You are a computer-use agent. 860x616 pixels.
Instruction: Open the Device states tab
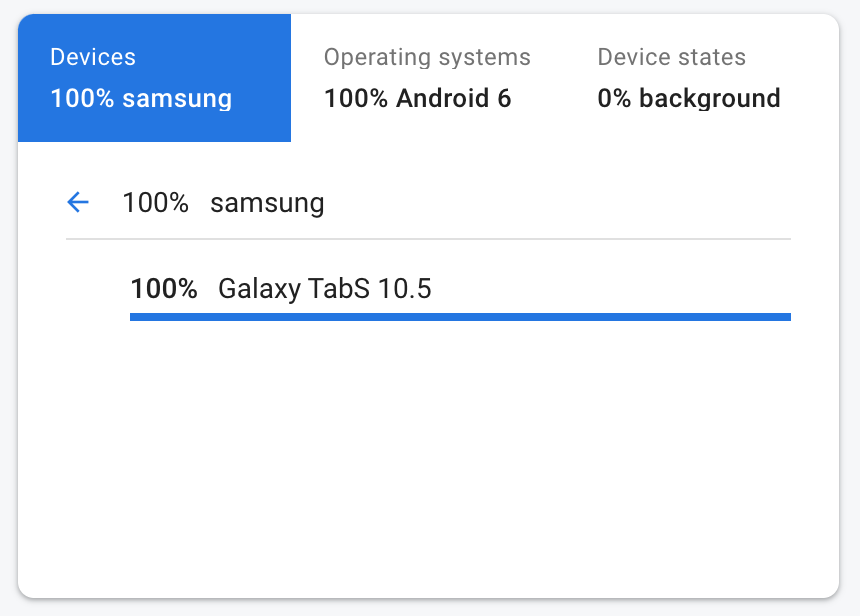coord(688,78)
